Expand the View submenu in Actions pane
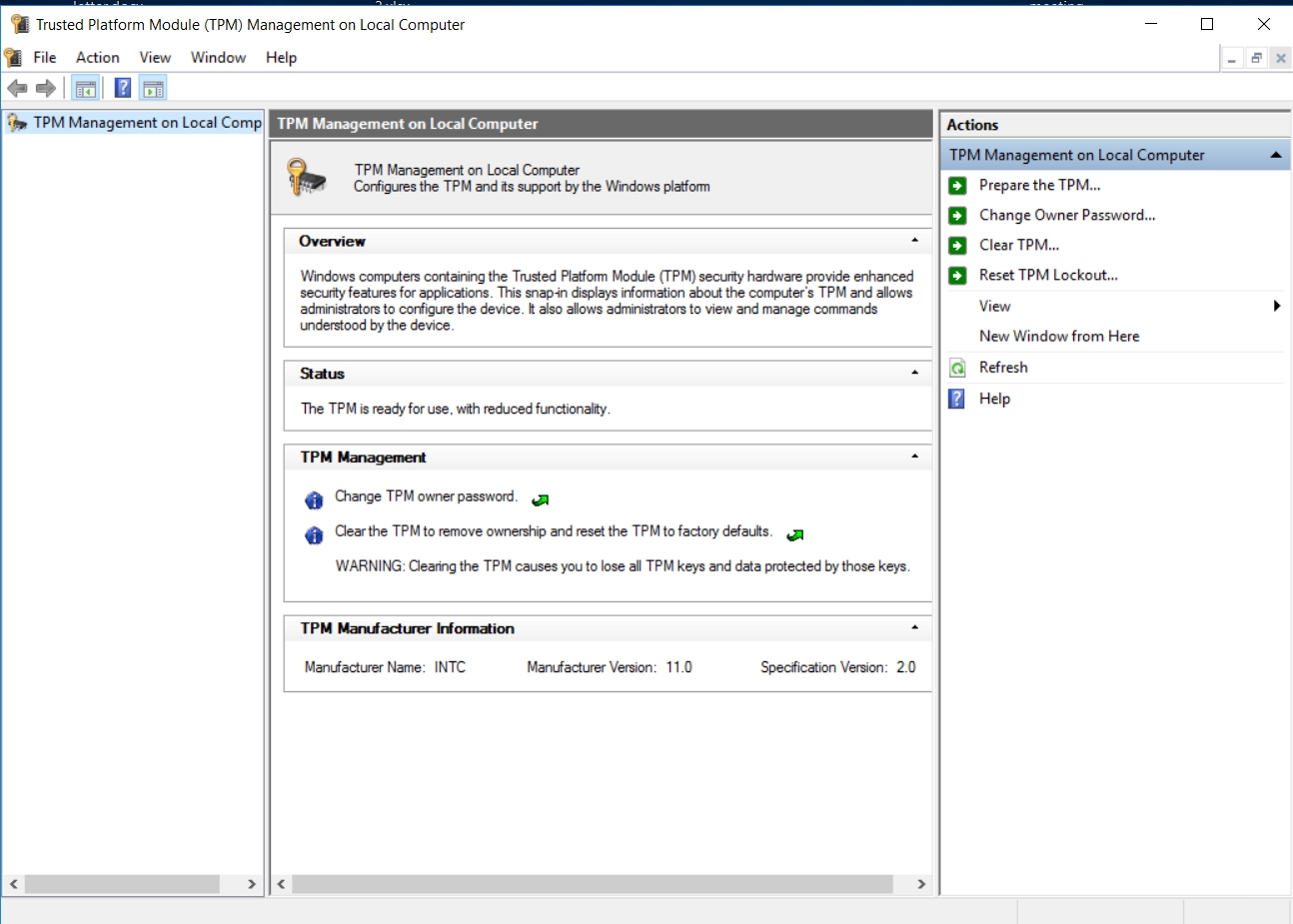The width and height of the screenshot is (1293, 924). [1276, 306]
